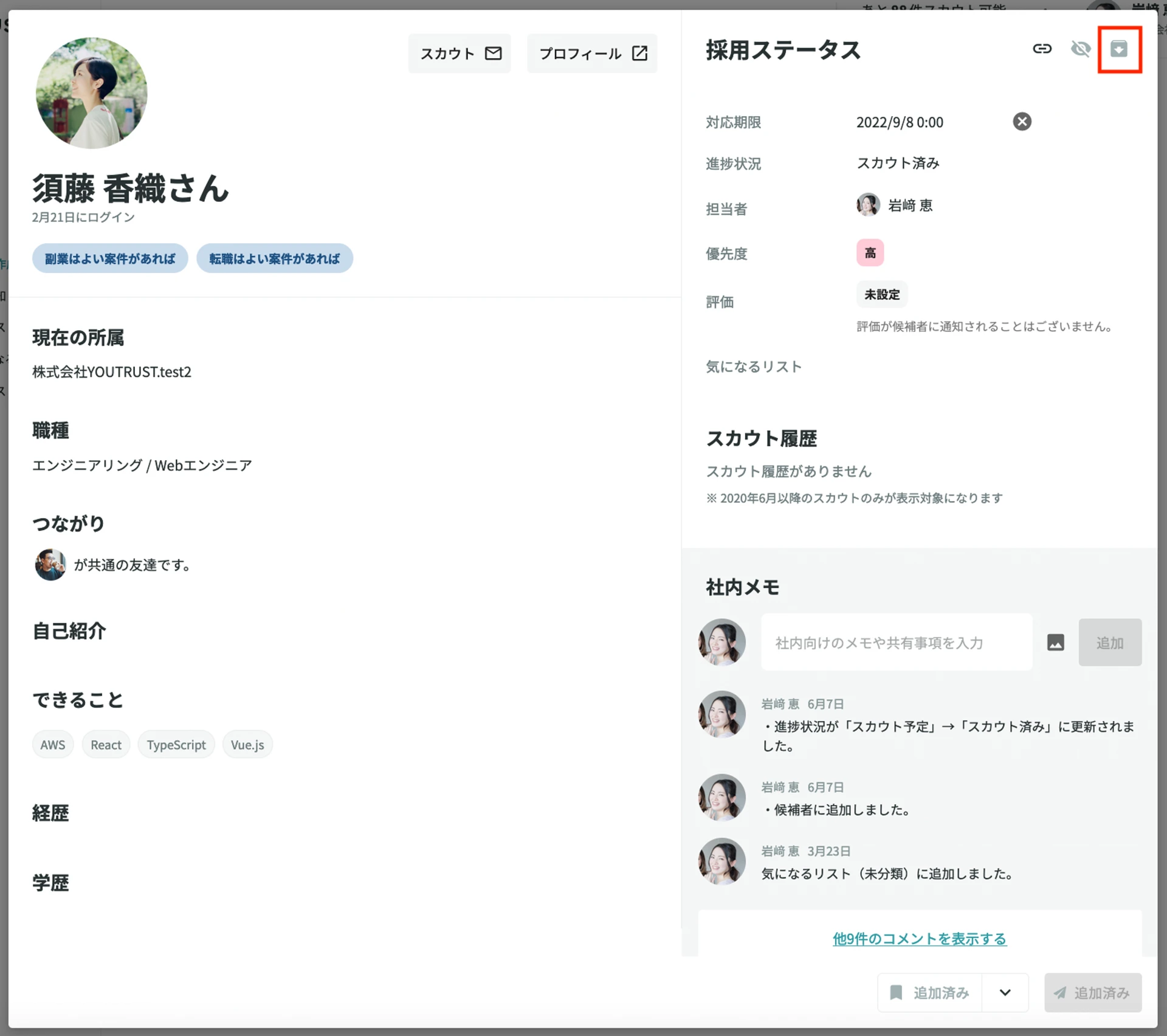Click the paper-plane 追加済み button
Viewport: 1167px width, 1036px height.
pos(1092,992)
